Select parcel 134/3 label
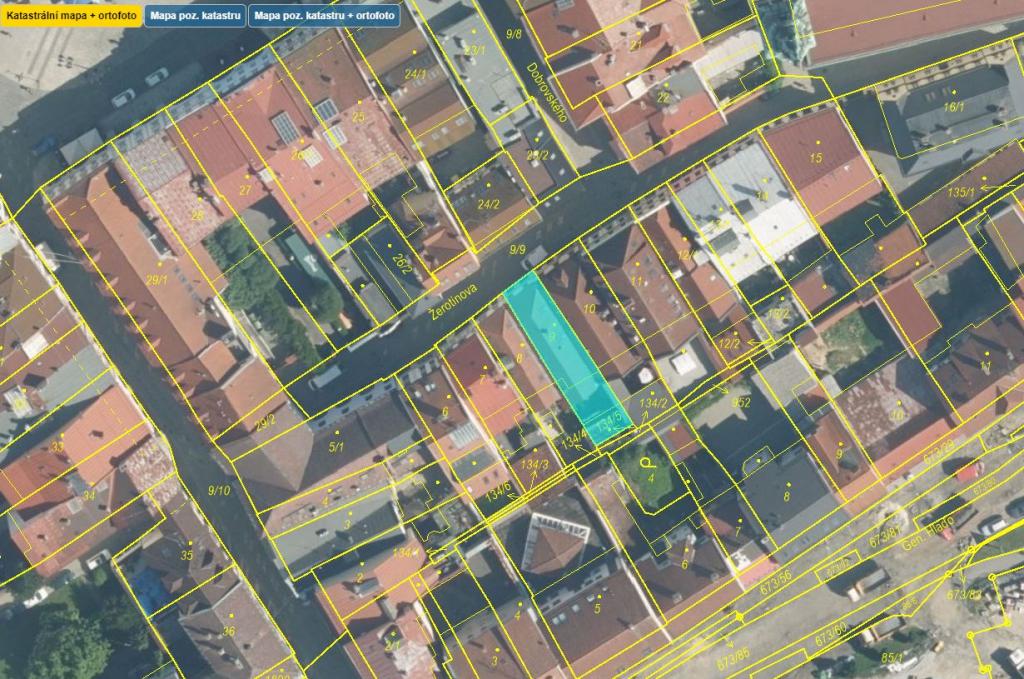Image resolution: width=1024 pixels, height=679 pixels. (534, 464)
